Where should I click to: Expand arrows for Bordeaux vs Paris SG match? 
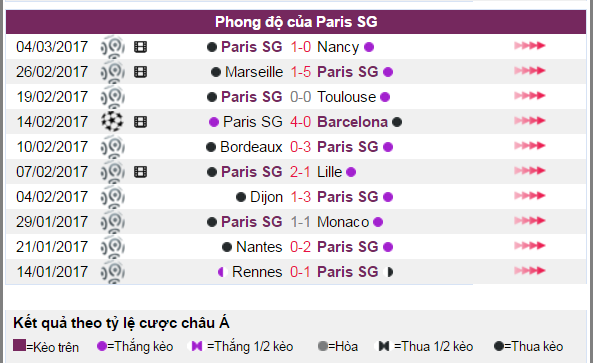click(529, 146)
